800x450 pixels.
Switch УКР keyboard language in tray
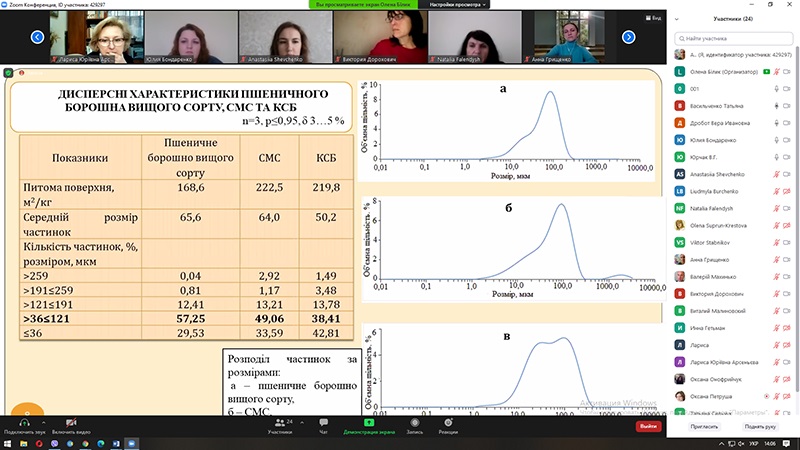tap(753, 444)
